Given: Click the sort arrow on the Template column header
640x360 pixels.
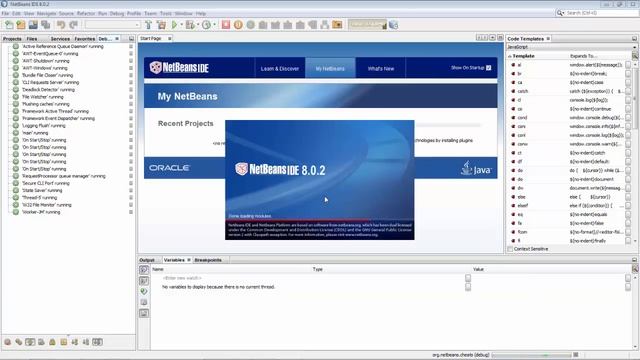Looking at the screenshot, I should pos(510,56).
